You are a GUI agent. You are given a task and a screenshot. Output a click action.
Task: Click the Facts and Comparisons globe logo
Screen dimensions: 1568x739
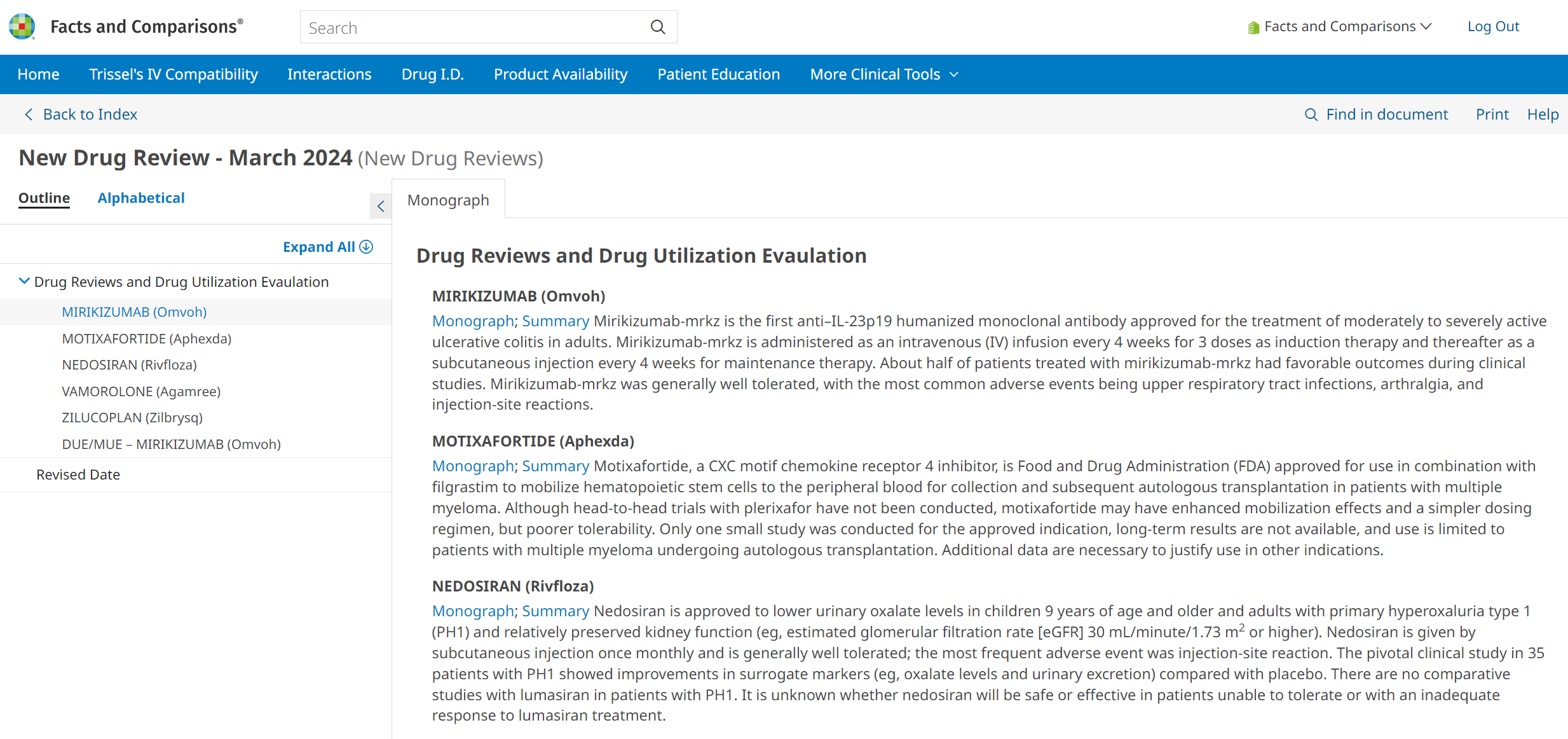coord(22,27)
